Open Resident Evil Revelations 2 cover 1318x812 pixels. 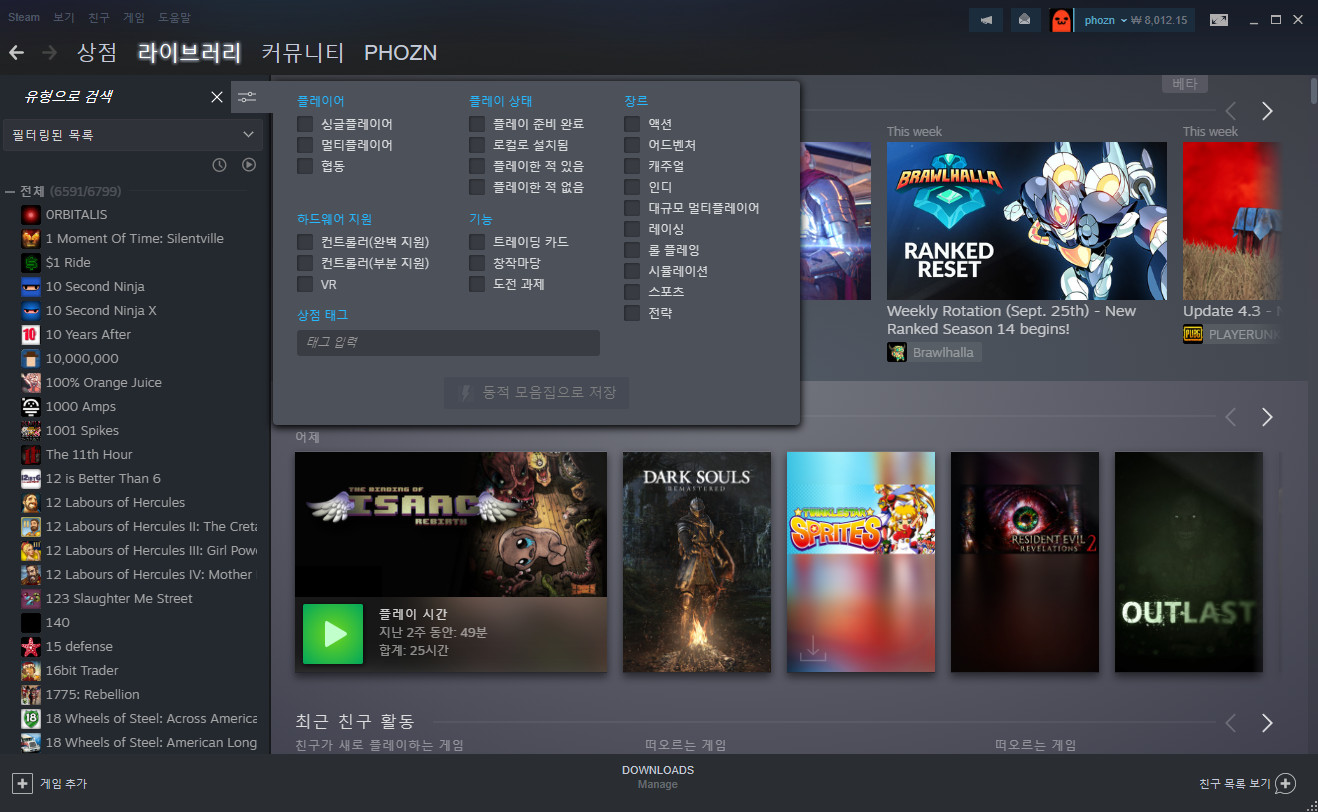pyautogui.click(x=1025, y=562)
